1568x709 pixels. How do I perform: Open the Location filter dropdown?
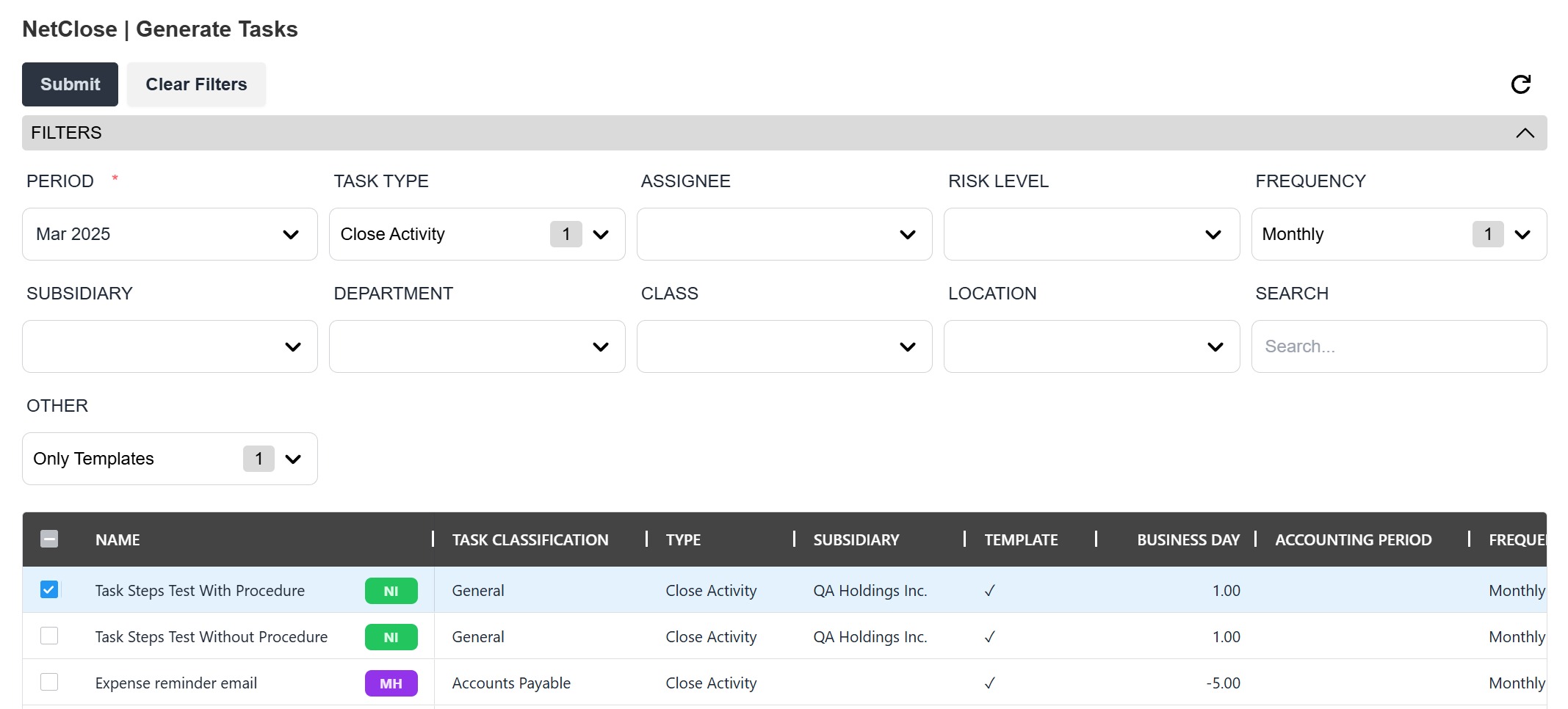click(x=1091, y=346)
